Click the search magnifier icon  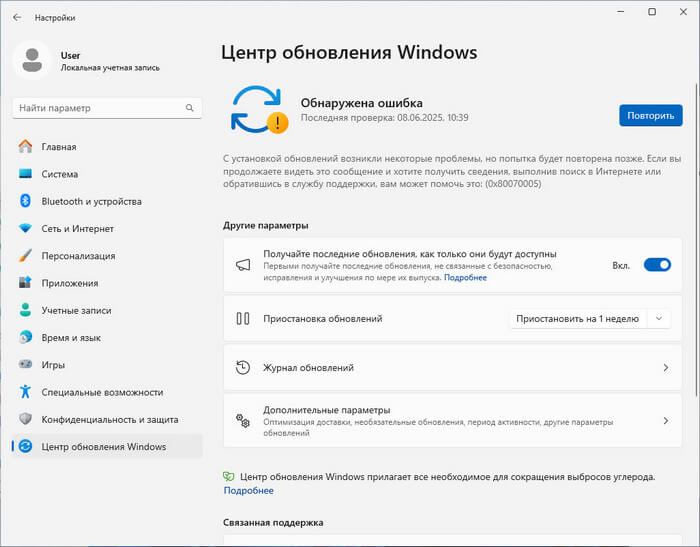tap(189, 107)
